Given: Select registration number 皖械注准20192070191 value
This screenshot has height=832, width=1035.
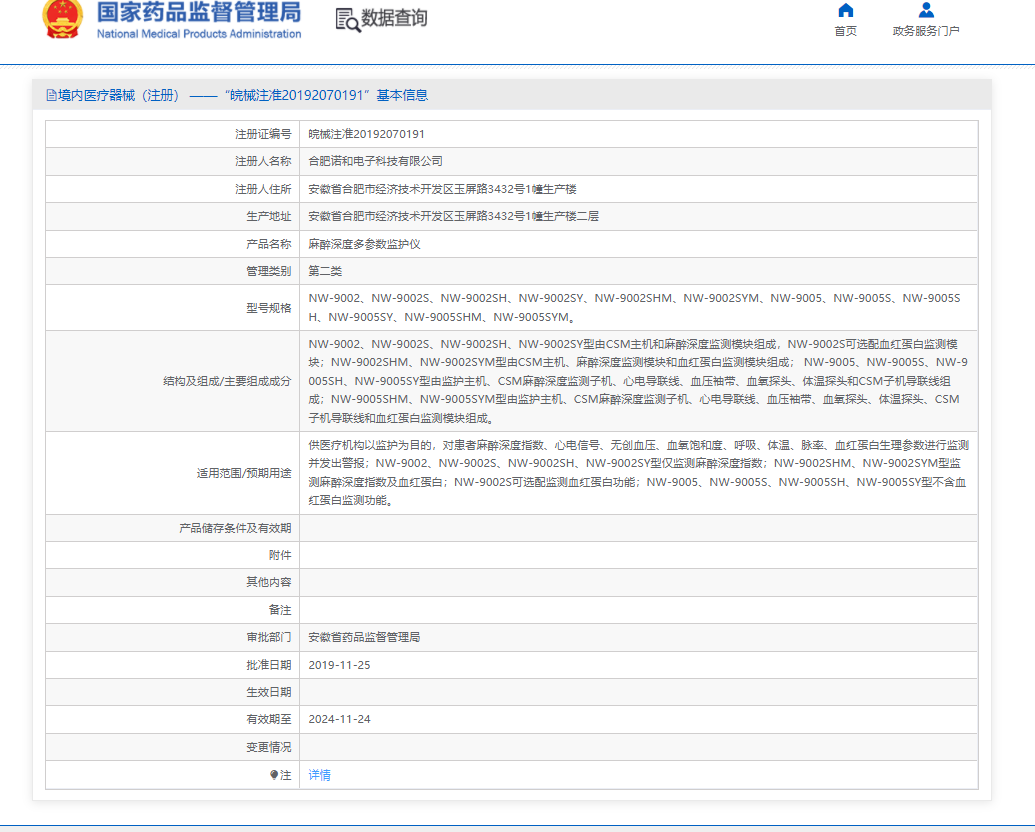Looking at the screenshot, I should tap(366, 134).
